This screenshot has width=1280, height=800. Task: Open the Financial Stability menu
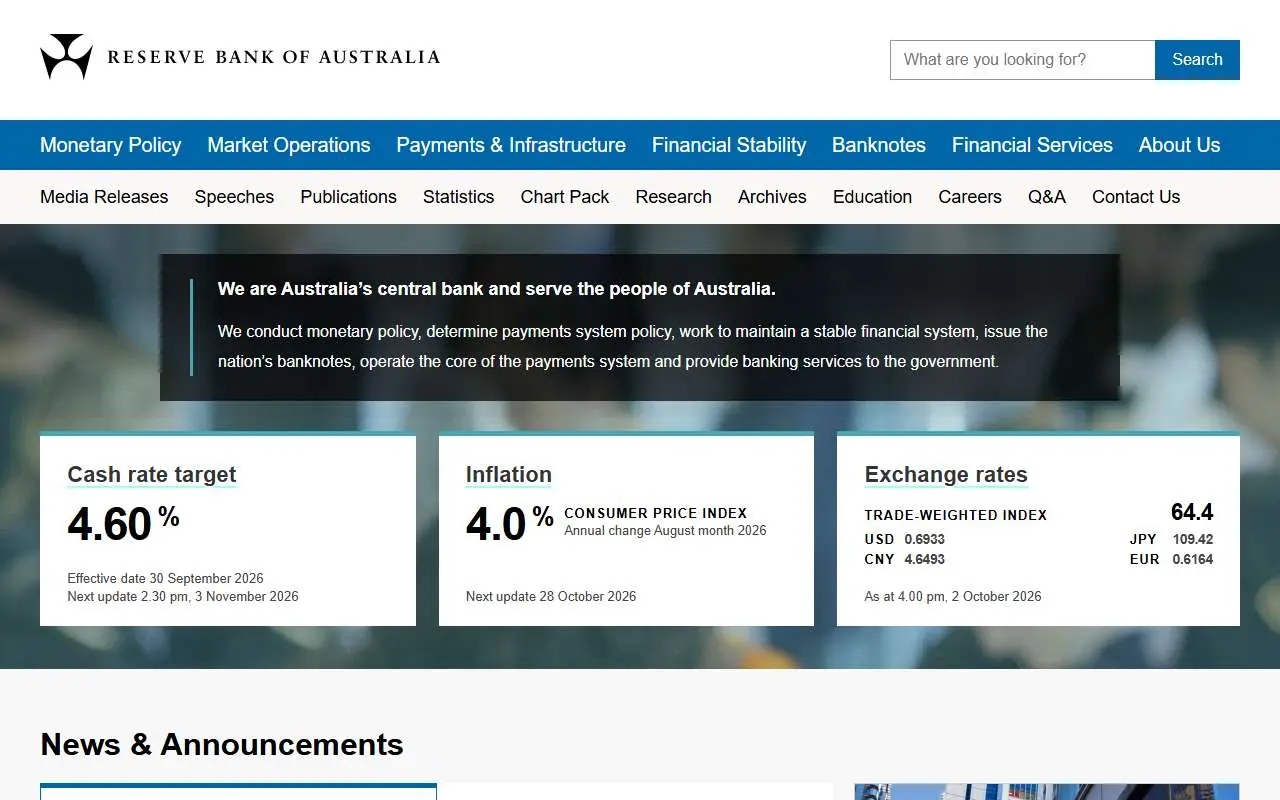point(729,145)
